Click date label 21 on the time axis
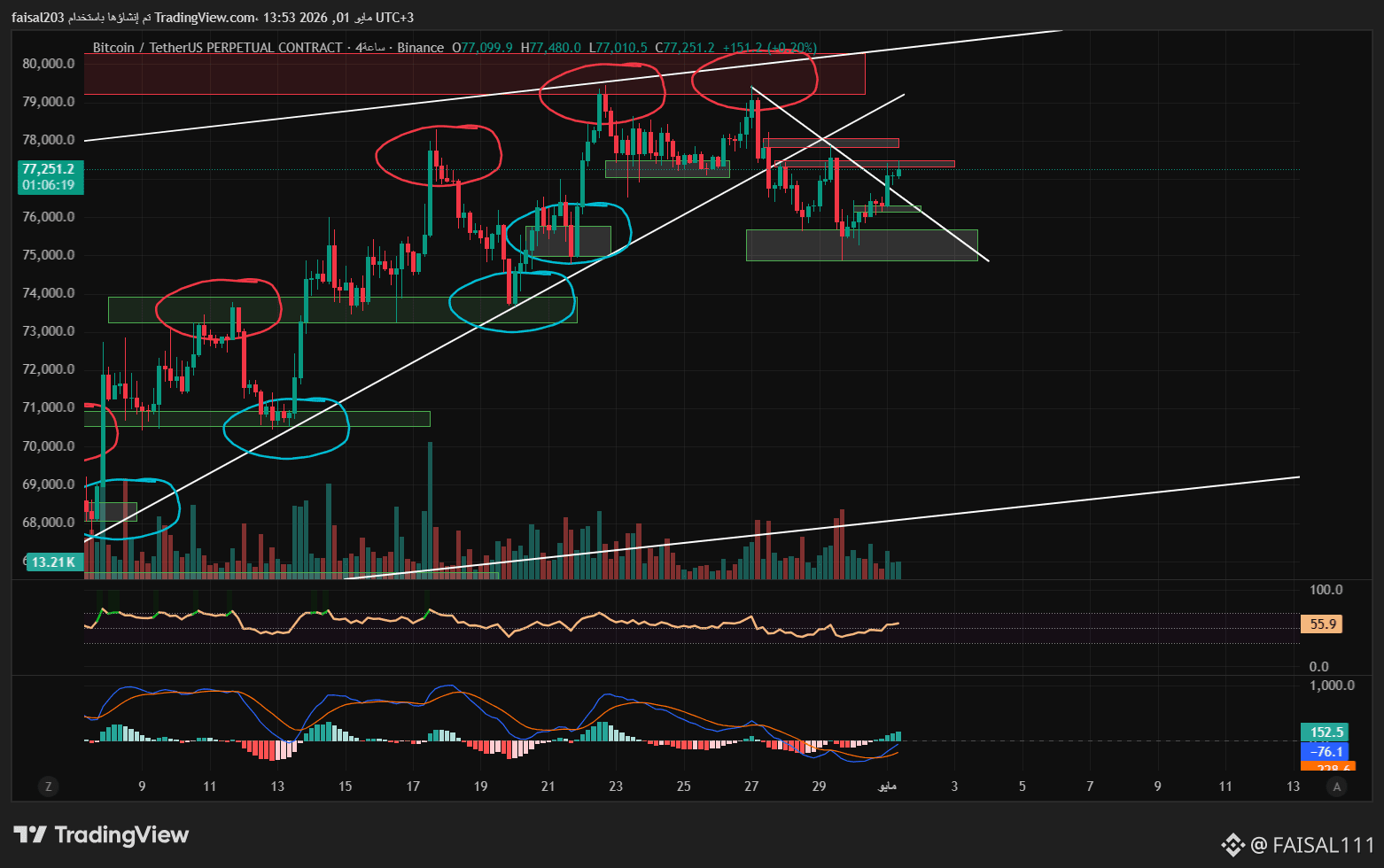This screenshot has width=1384, height=868. (x=548, y=786)
